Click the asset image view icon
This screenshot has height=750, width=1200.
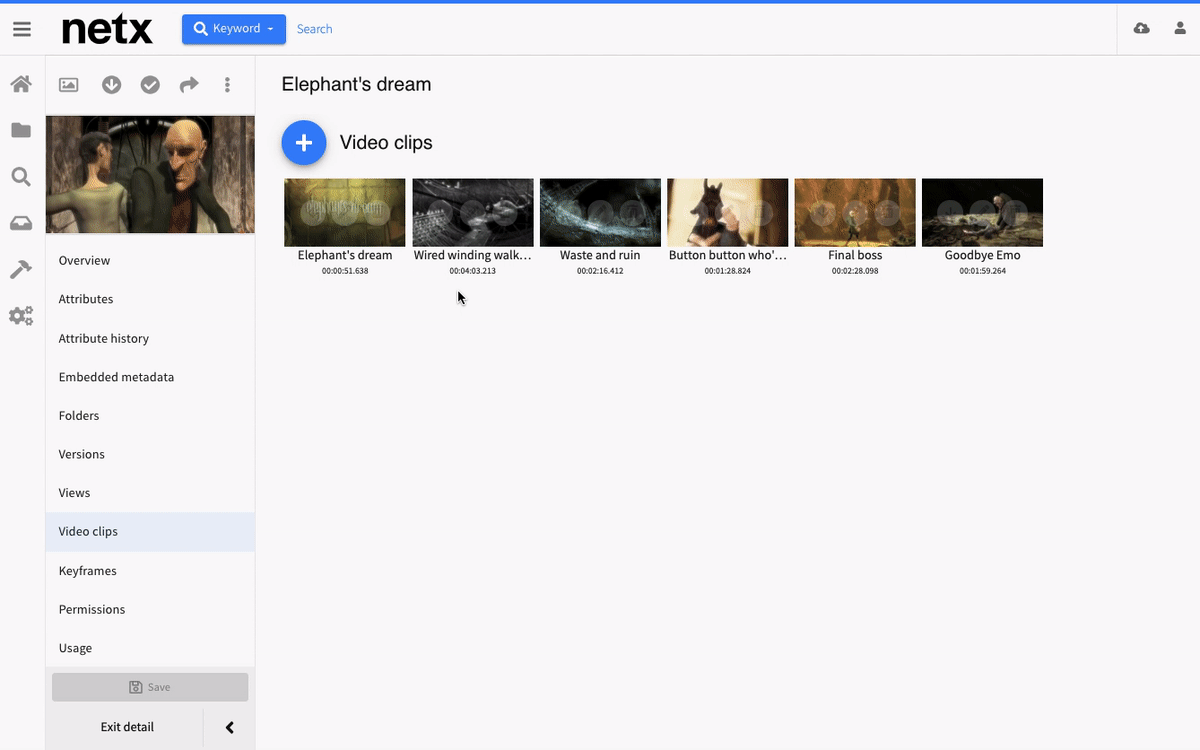(69, 85)
